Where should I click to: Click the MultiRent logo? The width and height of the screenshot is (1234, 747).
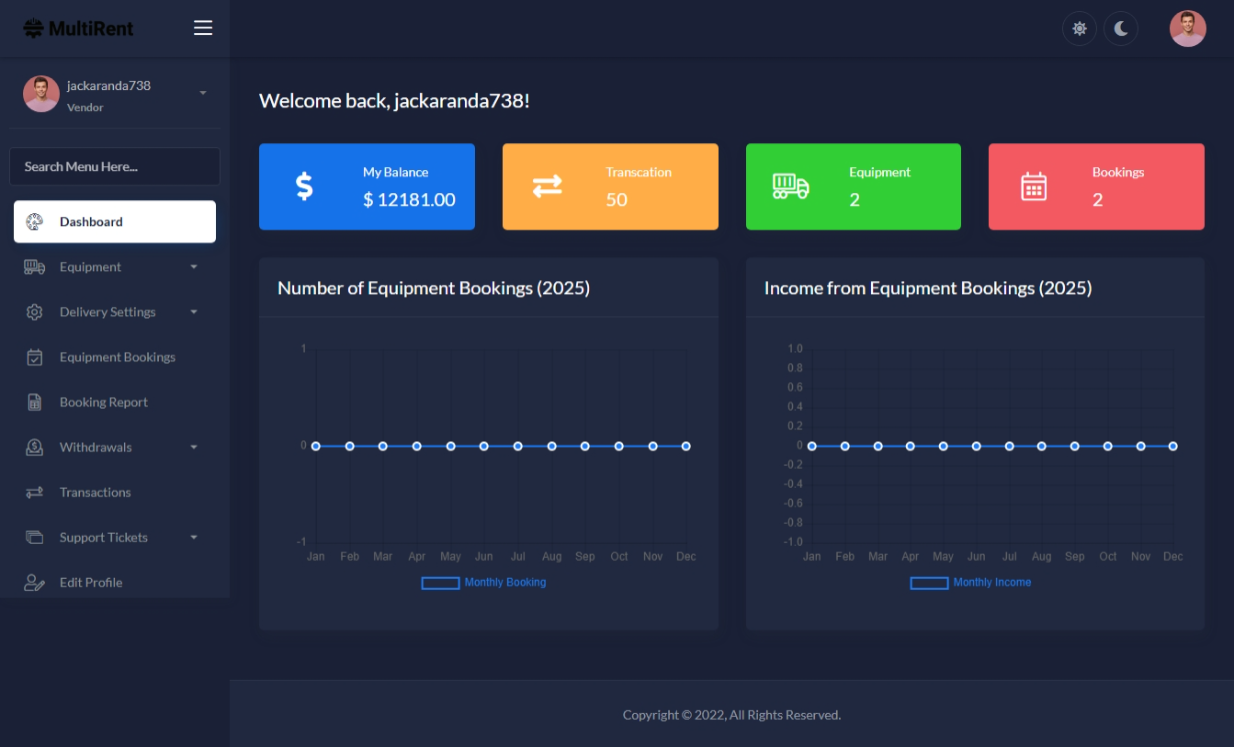click(78, 28)
